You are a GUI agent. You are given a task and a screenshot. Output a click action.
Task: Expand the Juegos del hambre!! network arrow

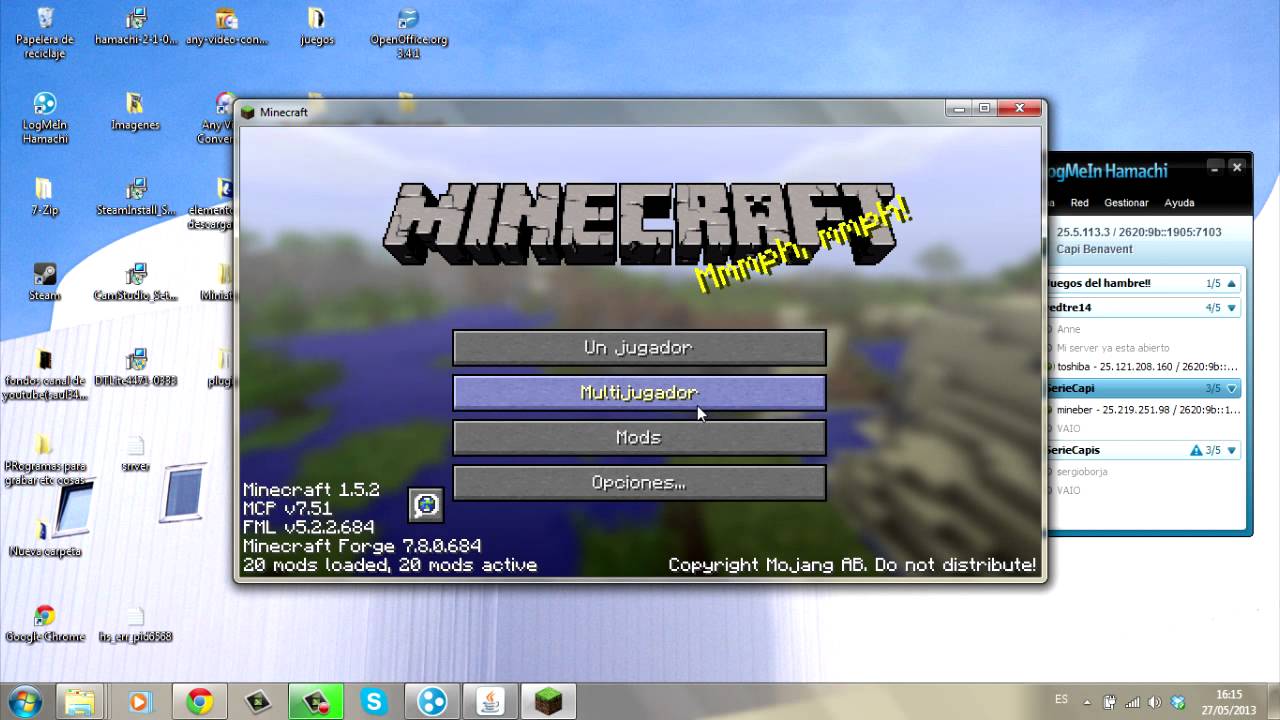pyautogui.click(x=1232, y=283)
